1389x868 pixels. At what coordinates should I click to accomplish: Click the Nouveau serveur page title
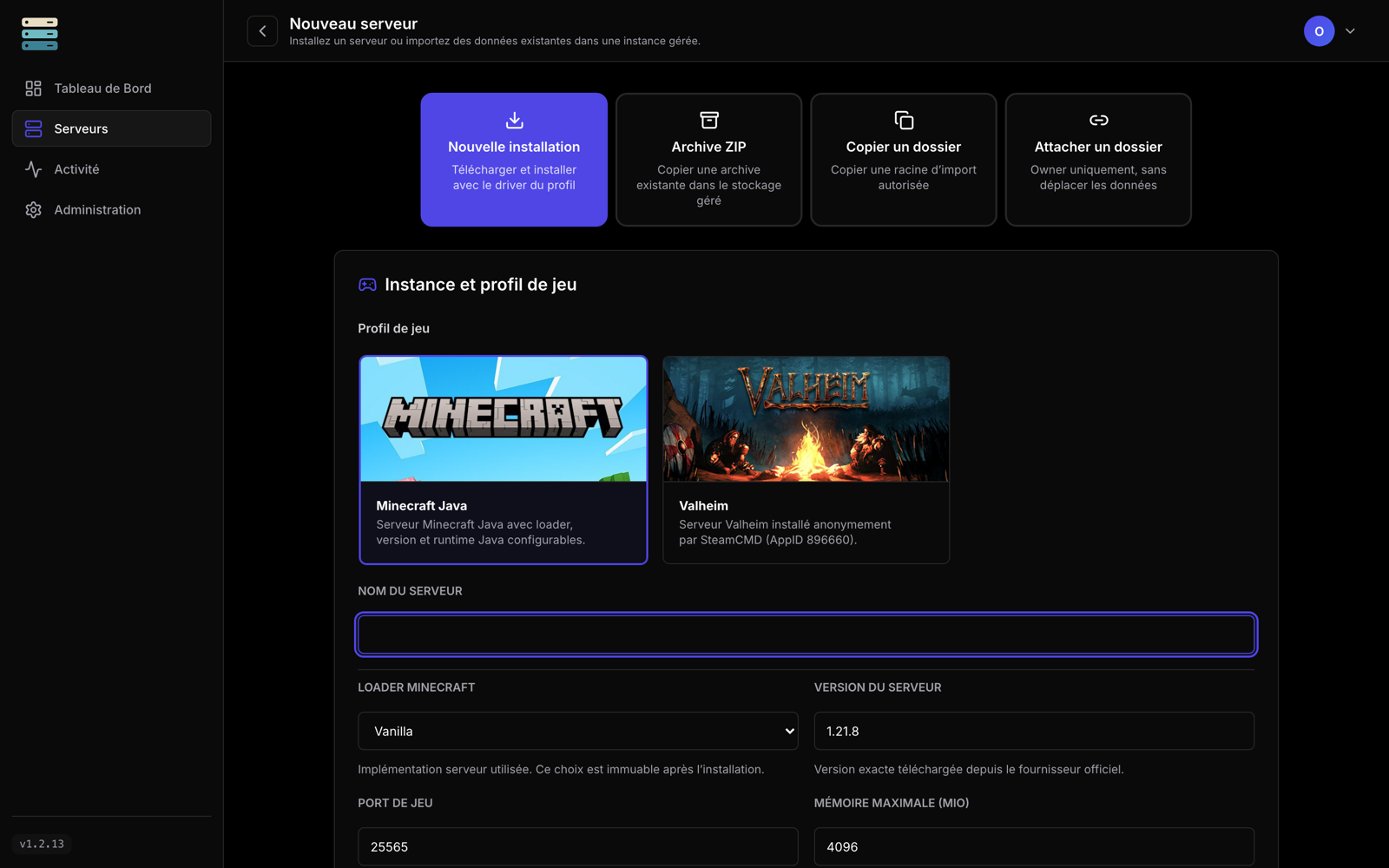[353, 23]
